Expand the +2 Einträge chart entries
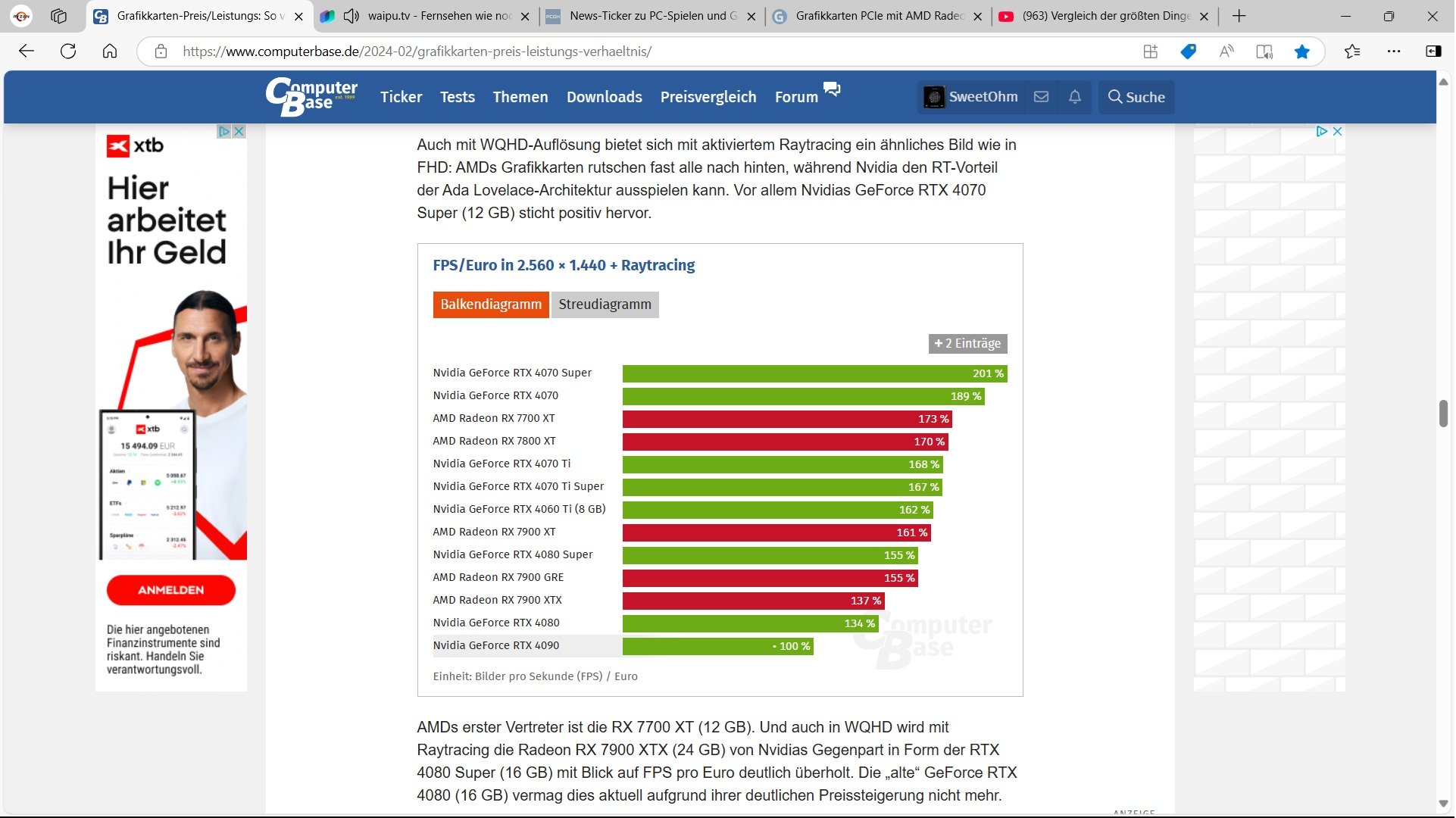This screenshot has height=818, width=1456. [967, 344]
